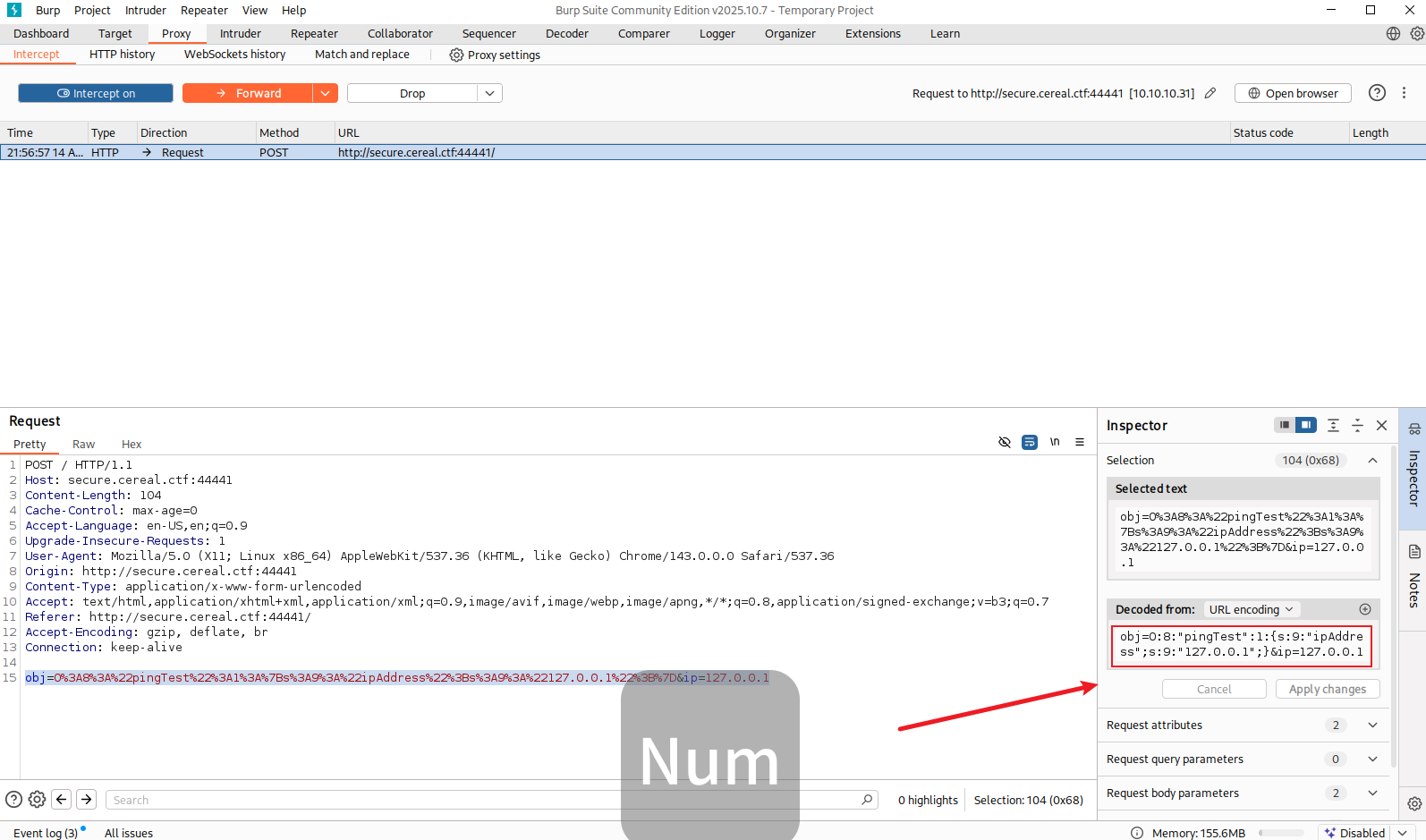Click the Search input field

[x=483, y=800]
